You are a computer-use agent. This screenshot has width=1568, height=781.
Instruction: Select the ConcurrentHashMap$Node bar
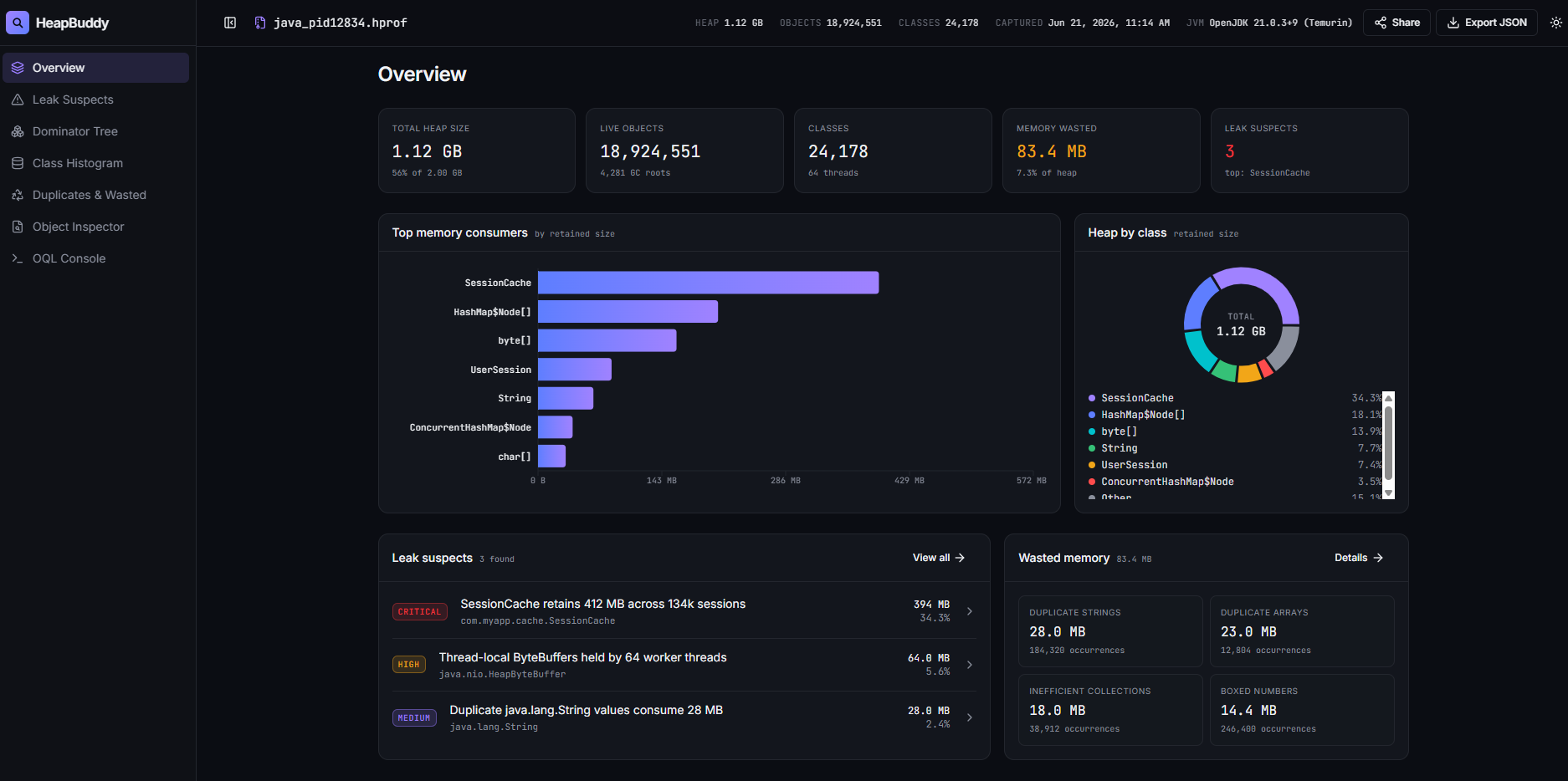click(x=555, y=427)
